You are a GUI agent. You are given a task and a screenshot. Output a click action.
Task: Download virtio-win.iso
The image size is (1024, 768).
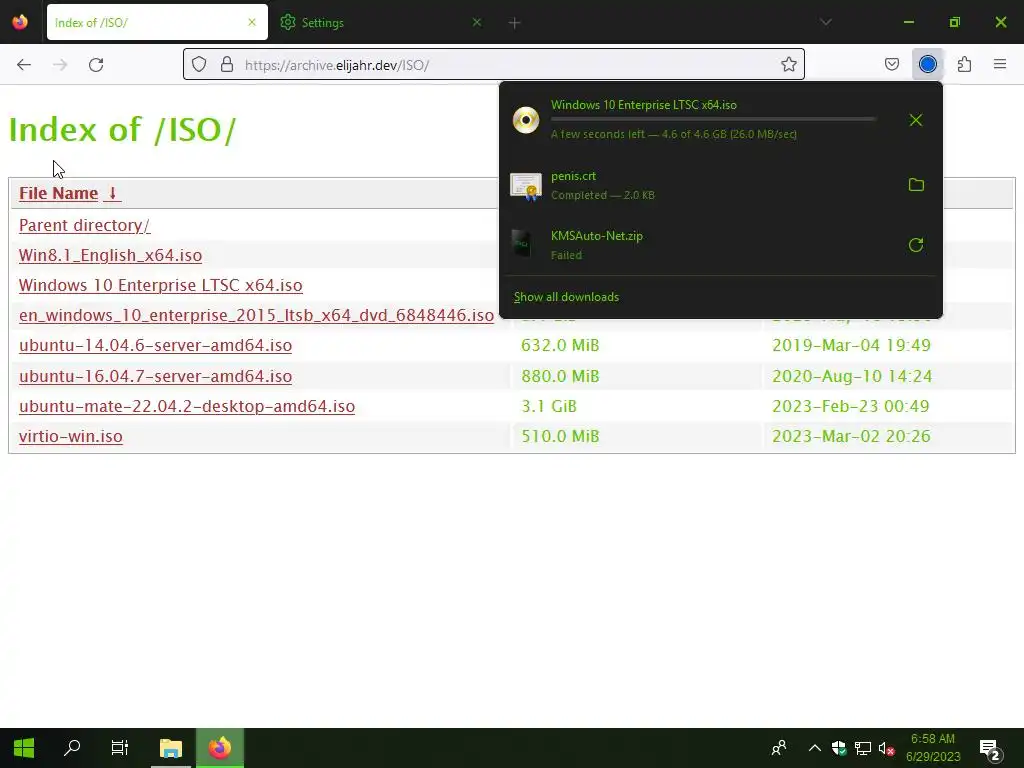(71, 436)
